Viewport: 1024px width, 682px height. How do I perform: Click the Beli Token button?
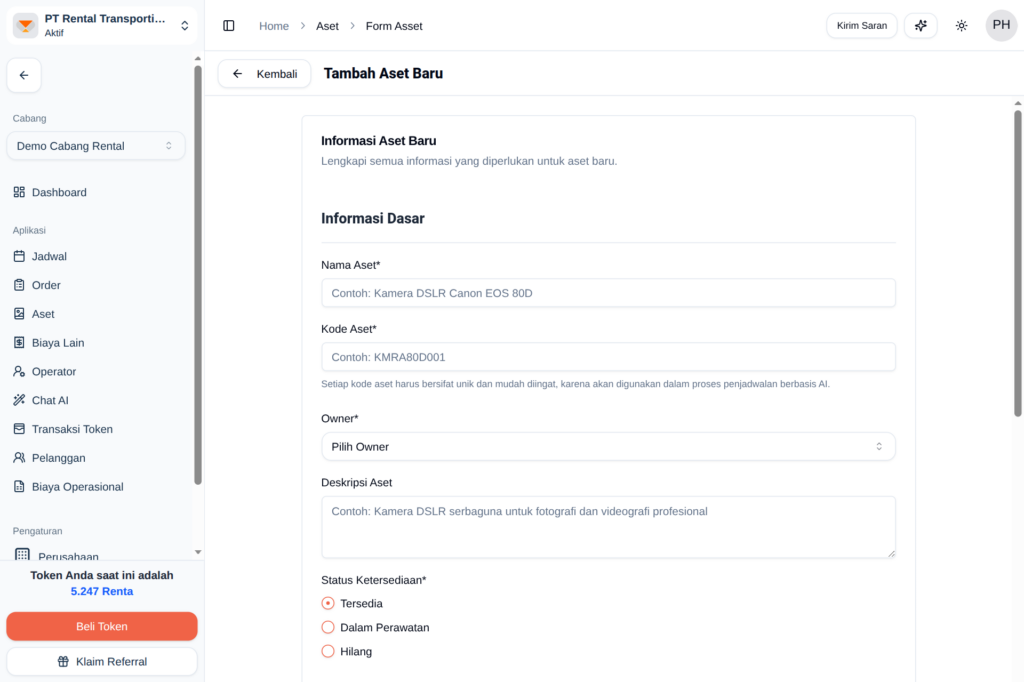102,627
